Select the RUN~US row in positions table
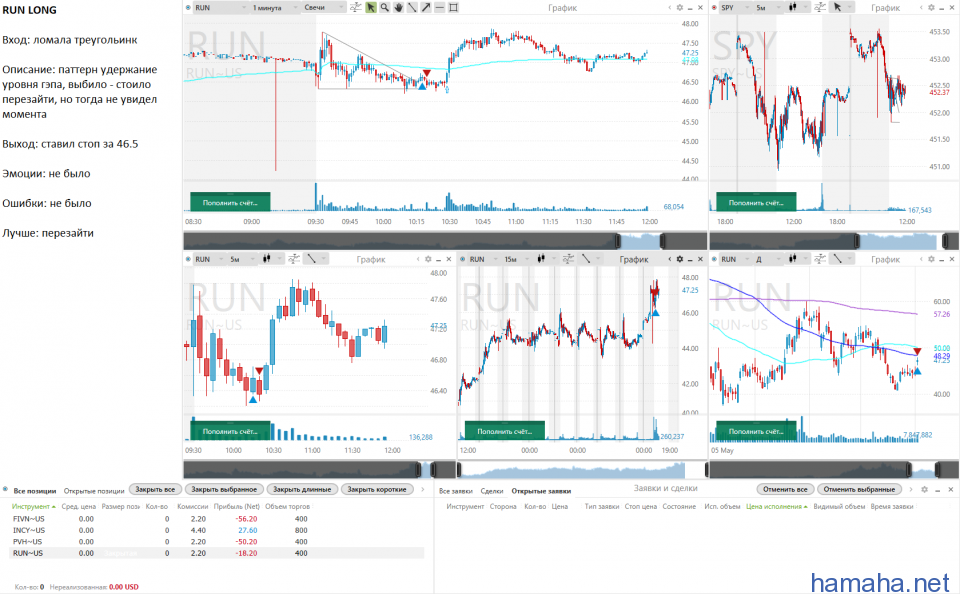 tap(217, 553)
